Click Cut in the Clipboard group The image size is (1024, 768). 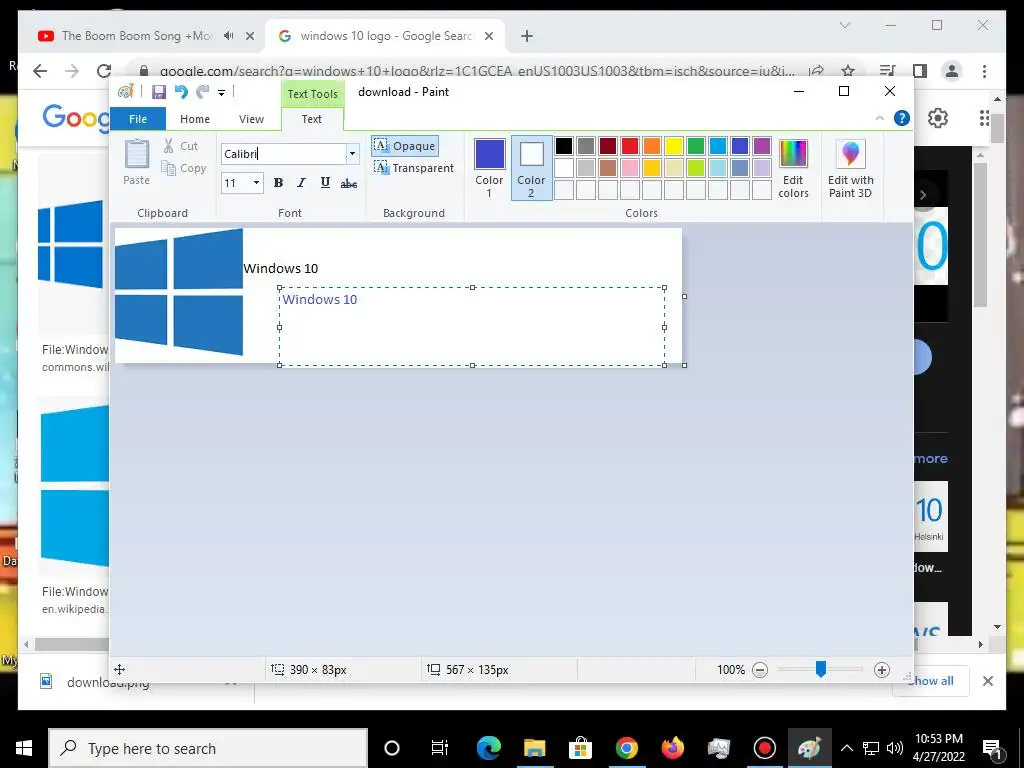(x=181, y=146)
